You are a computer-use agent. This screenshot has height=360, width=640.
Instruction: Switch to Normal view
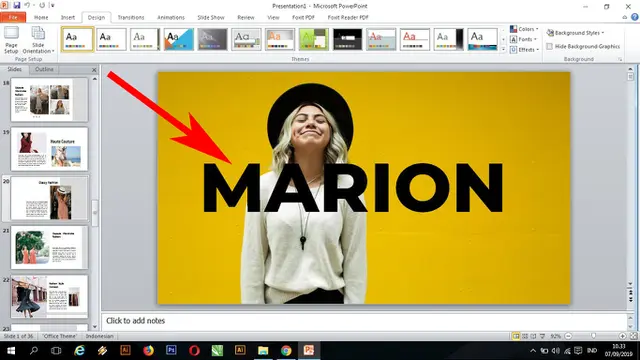coord(516,336)
